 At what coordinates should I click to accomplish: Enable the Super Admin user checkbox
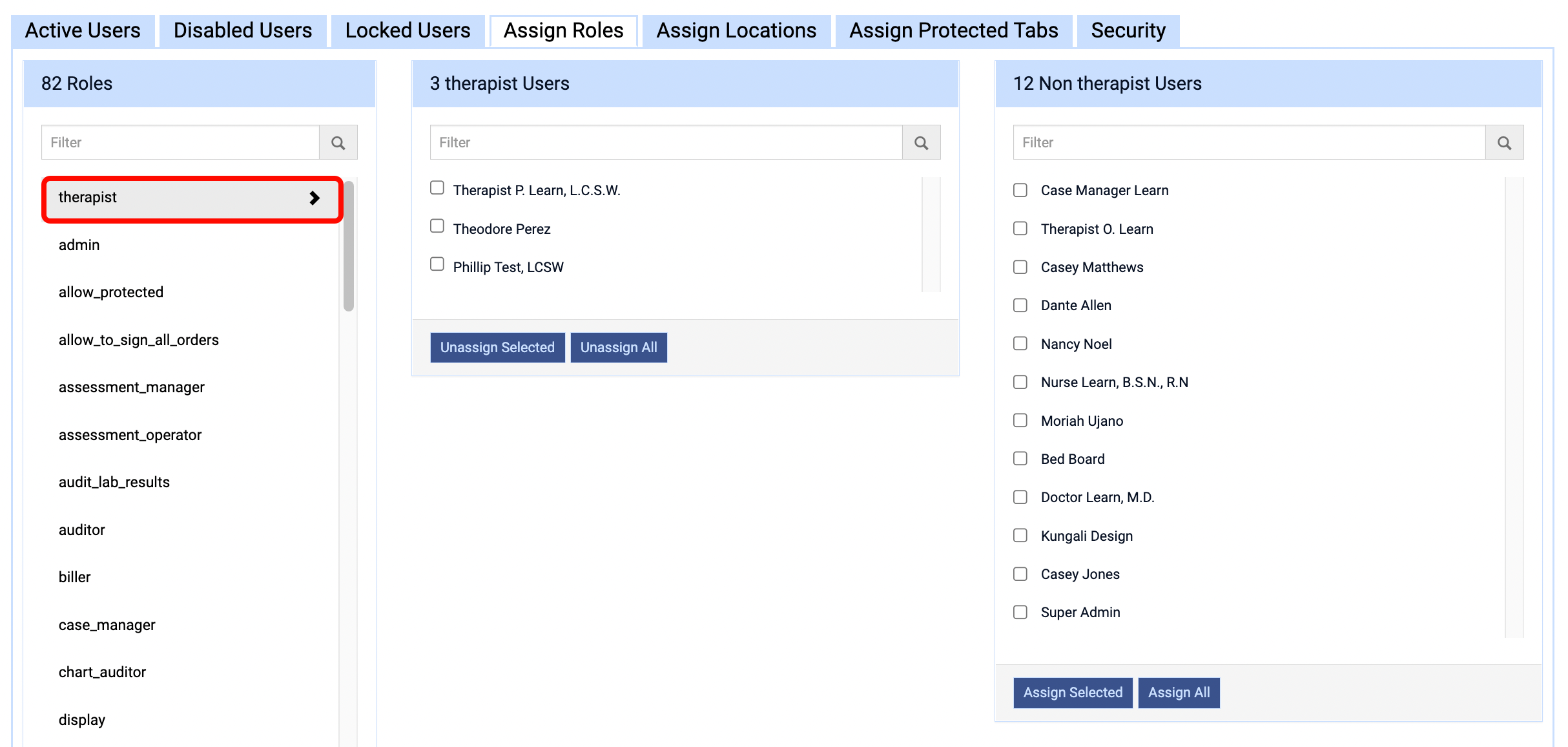[x=1020, y=612]
